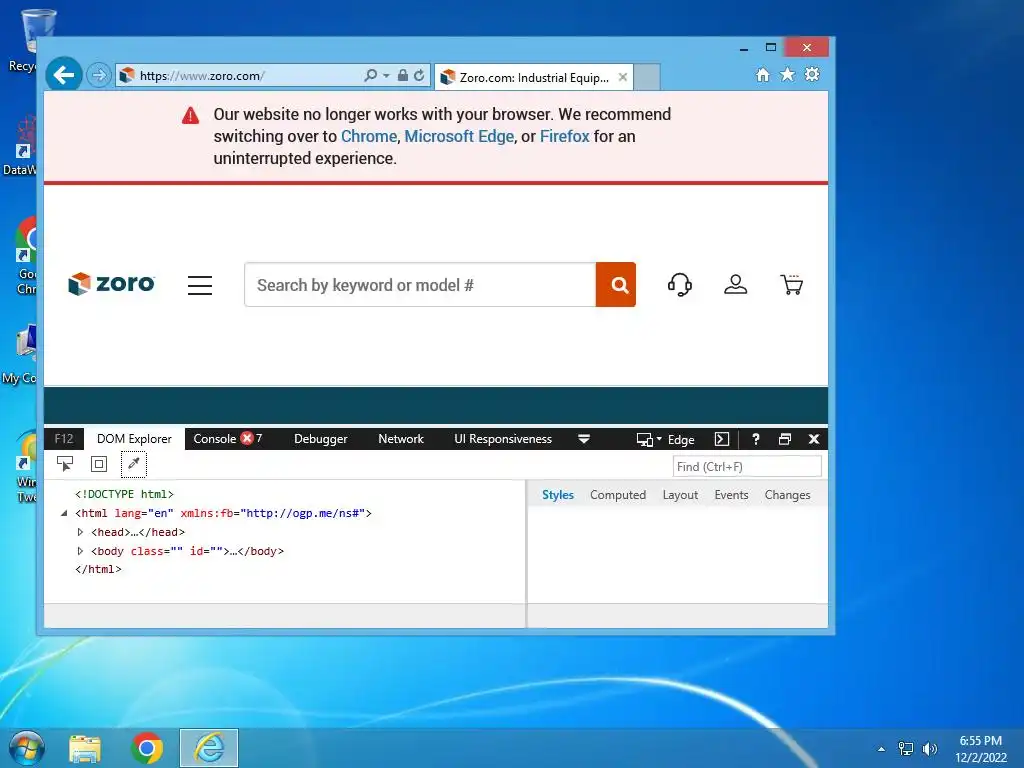
Task: Open the hamburger menu on Zoro site
Action: (200, 285)
